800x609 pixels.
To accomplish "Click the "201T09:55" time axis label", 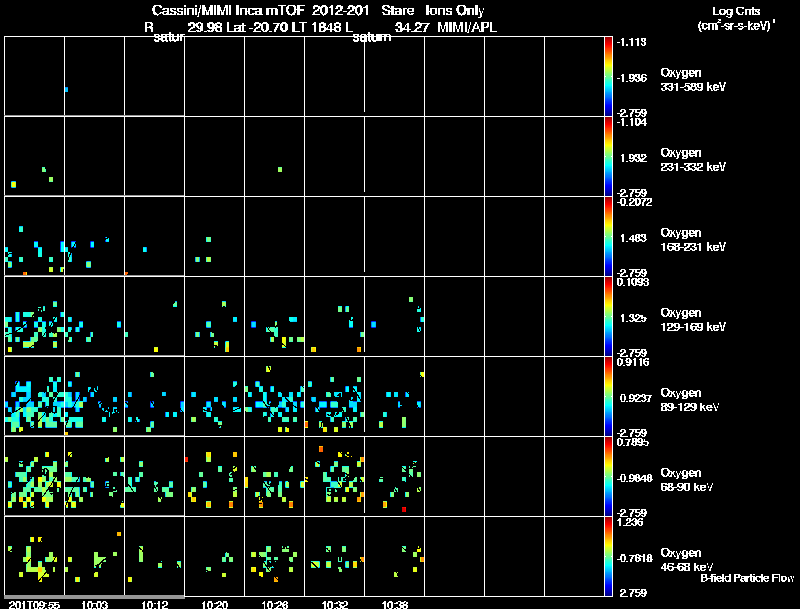I will point(34,604).
